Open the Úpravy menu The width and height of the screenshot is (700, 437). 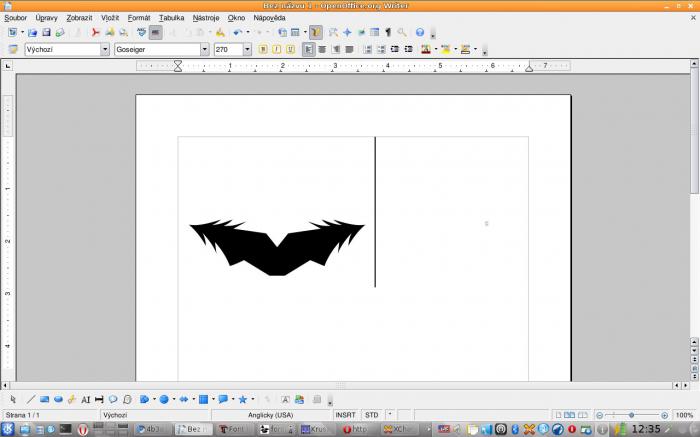(x=46, y=18)
